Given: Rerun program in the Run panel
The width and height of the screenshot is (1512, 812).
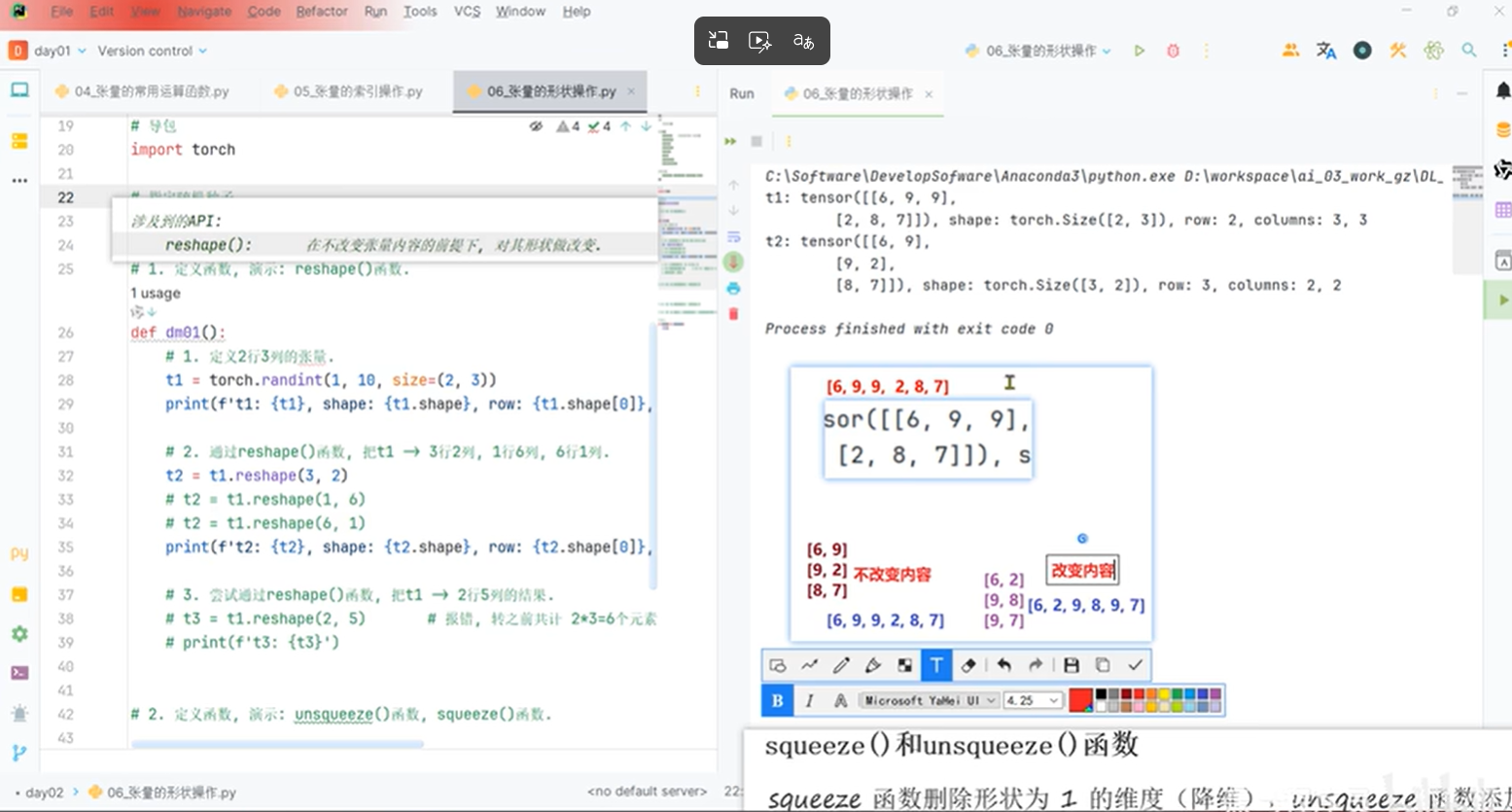Looking at the screenshot, I should pyautogui.click(x=730, y=141).
